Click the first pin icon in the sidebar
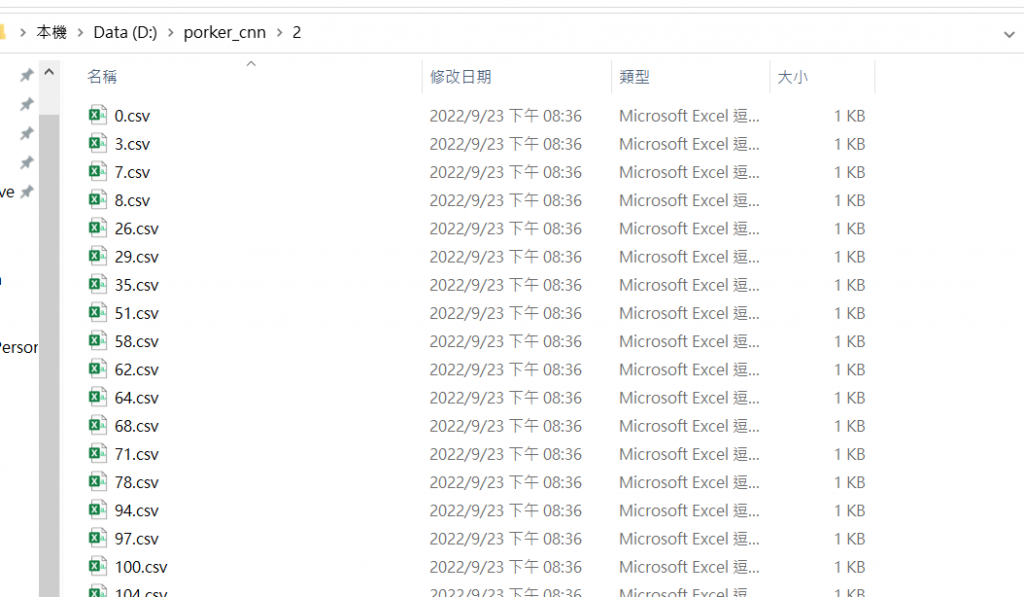This screenshot has width=1024, height=597. (26, 75)
